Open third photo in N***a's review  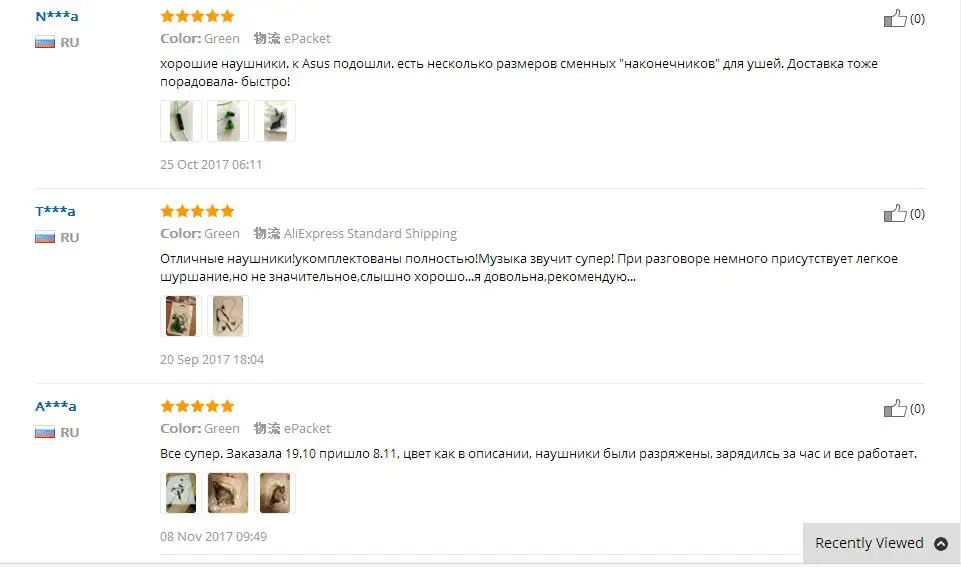point(275,121)
